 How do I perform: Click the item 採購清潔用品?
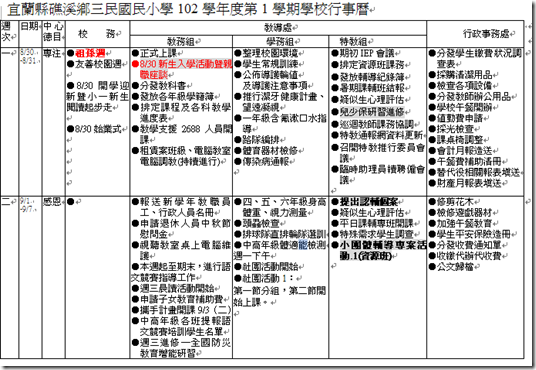(464, 75)
